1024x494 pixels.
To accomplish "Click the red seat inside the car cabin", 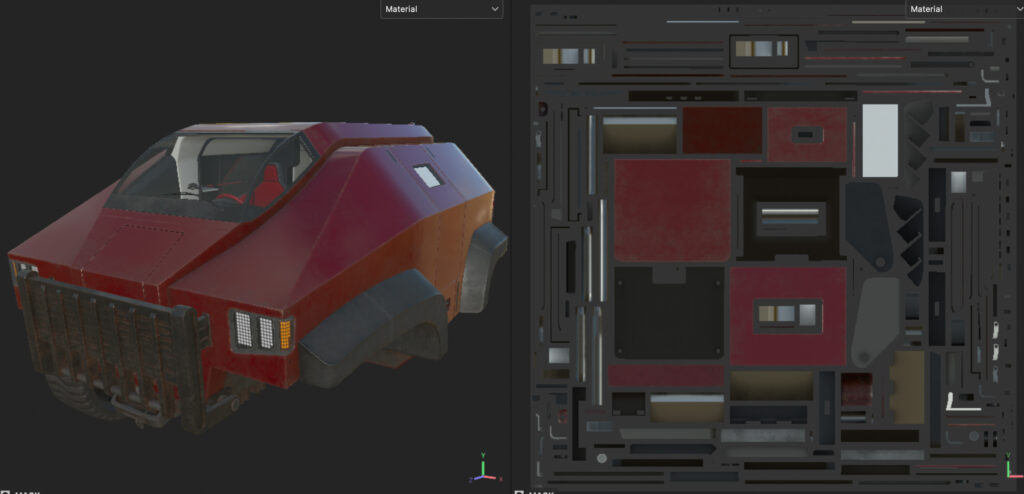I will point(267,188).
